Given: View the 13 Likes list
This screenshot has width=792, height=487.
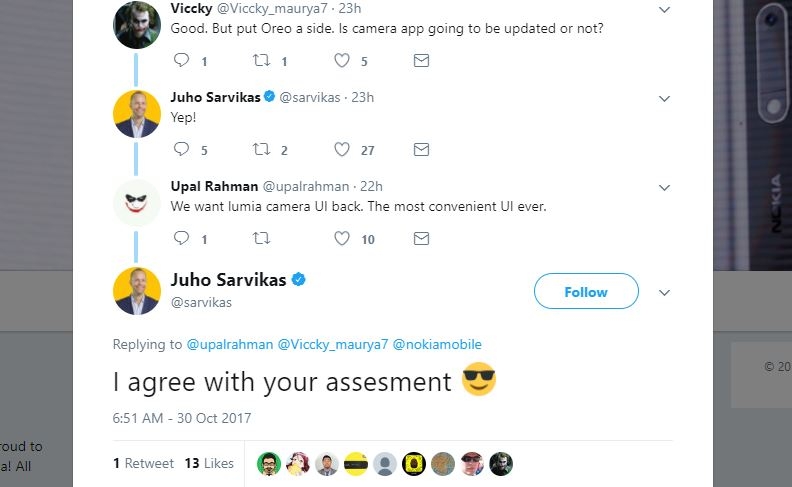Looking at the screenshot, I should pos(209,463).
